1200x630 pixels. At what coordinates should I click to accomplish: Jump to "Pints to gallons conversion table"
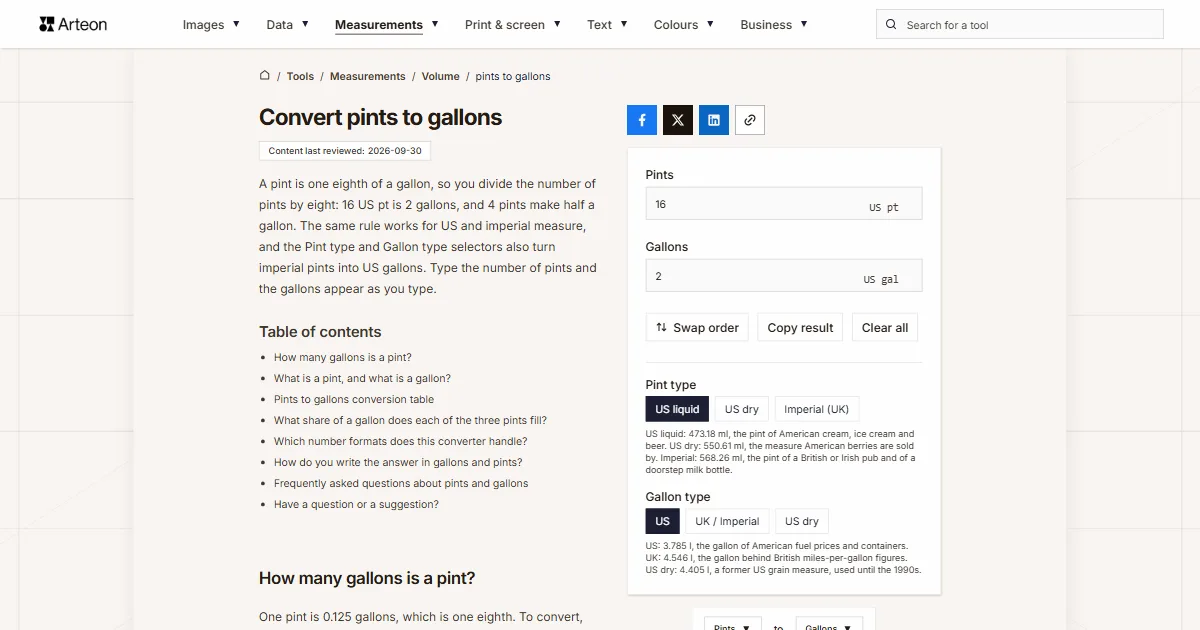coord(354,399)
